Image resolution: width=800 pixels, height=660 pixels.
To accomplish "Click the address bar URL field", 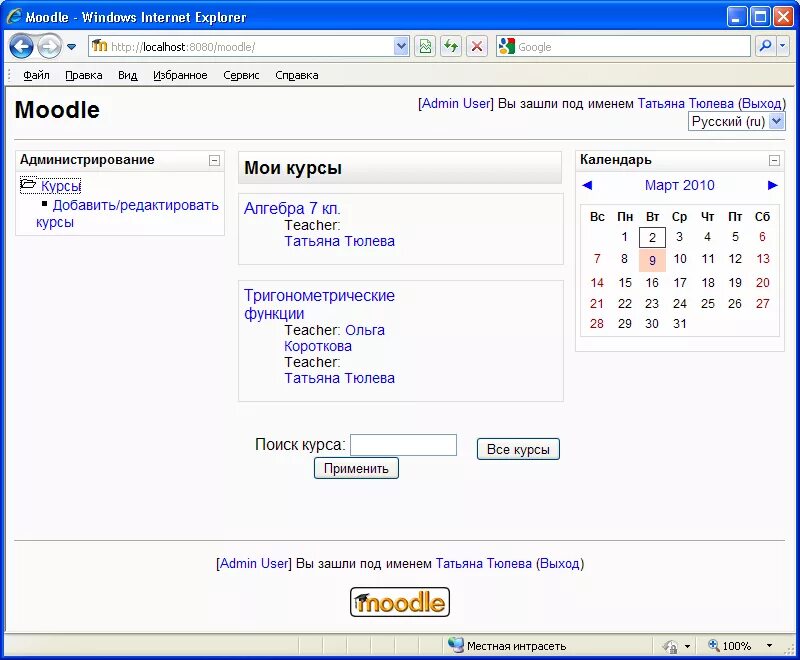I will pyautogui.click(x=250, y=47).
